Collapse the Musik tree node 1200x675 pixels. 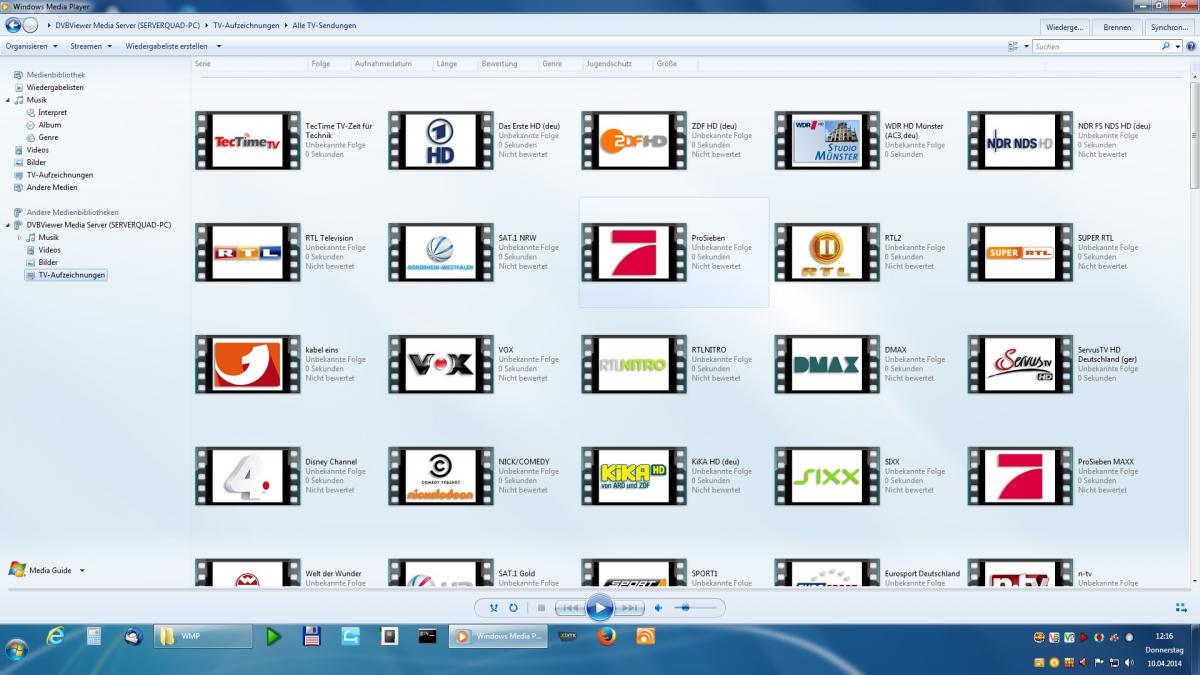[x=8, y=100]
